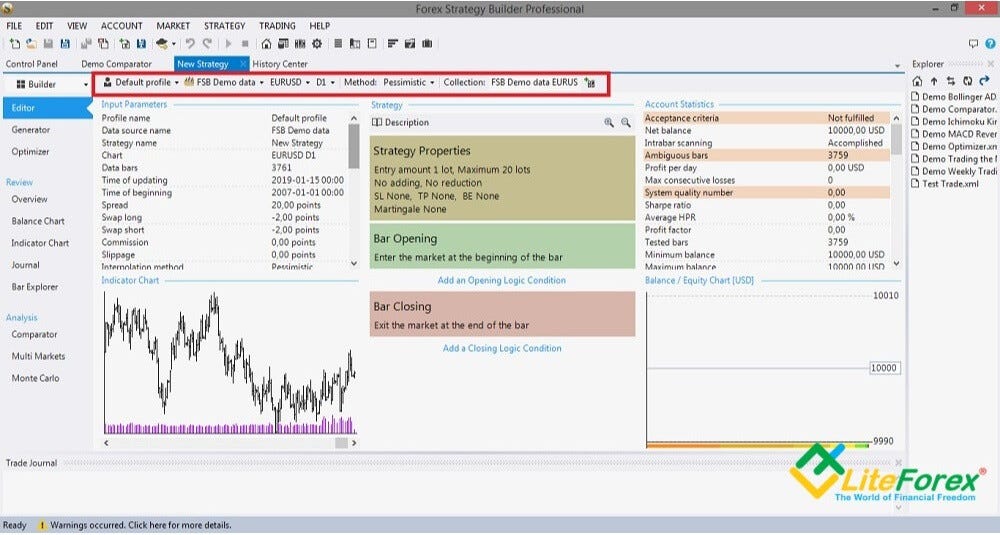The height and width of the screenshot is (535, 1000).
Task: Open the STRATEGY menu
Action: (224, 26)
